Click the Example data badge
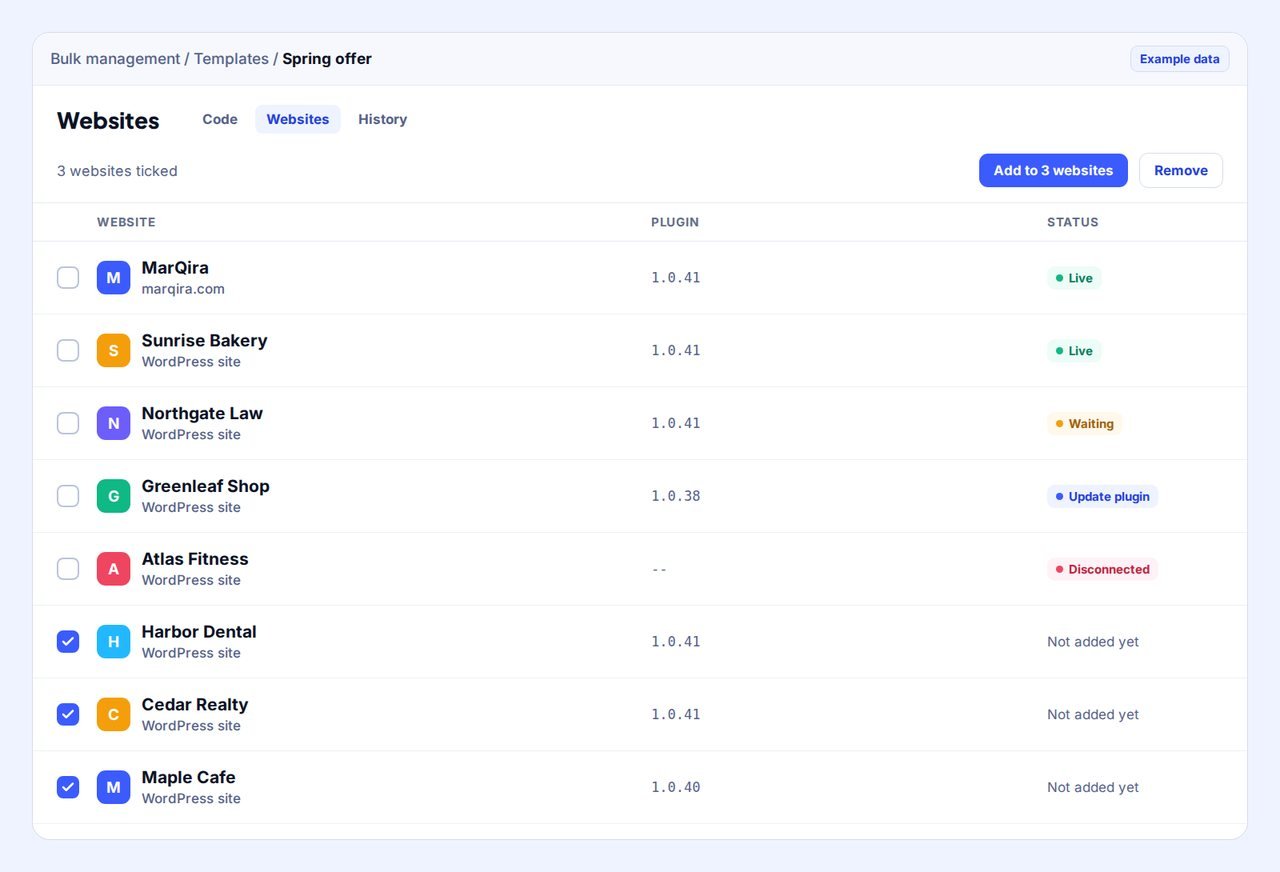 coord(1180,59)
